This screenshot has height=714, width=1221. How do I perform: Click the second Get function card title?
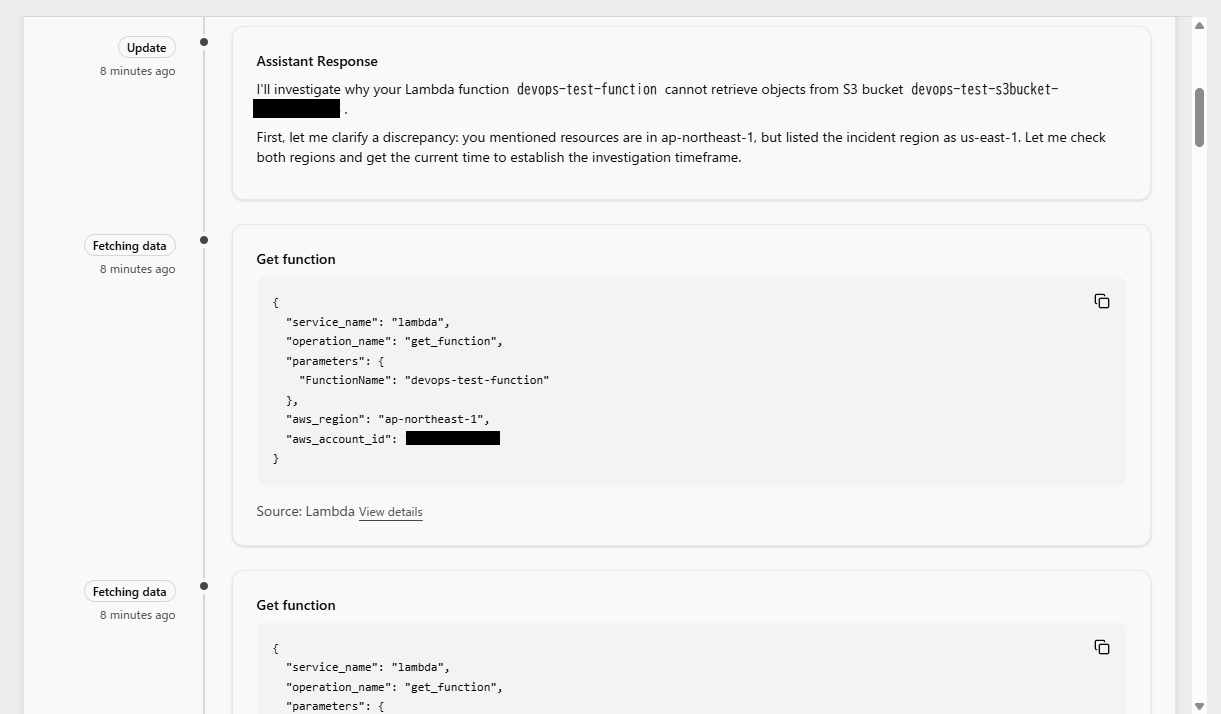point(296,605)
